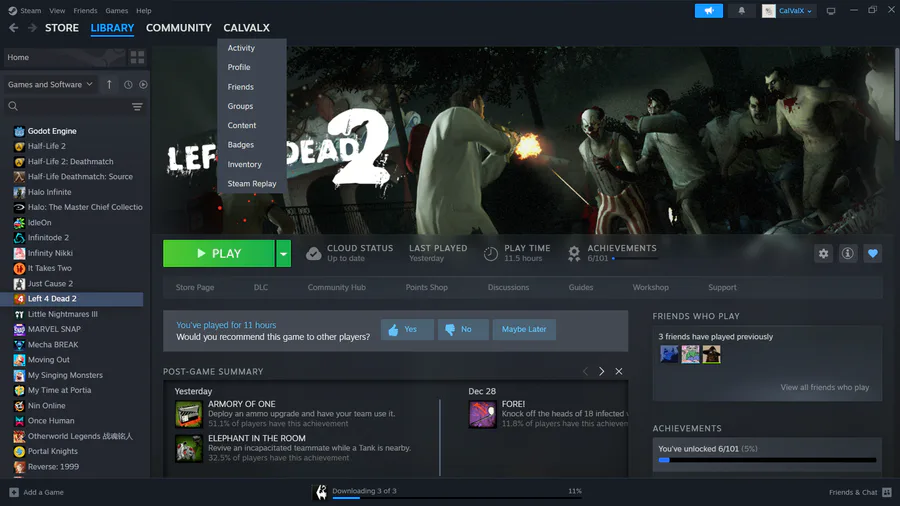Click the FORE! achievement icon
The image size is (900, 506).
pyautogui.click(x=483, y=414)
